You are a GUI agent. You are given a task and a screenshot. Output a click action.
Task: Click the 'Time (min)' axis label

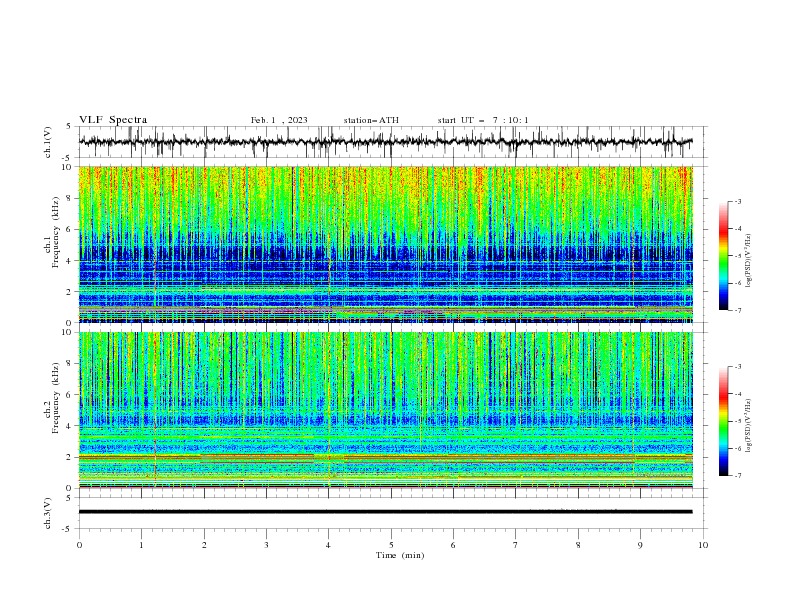coord(400,555)
